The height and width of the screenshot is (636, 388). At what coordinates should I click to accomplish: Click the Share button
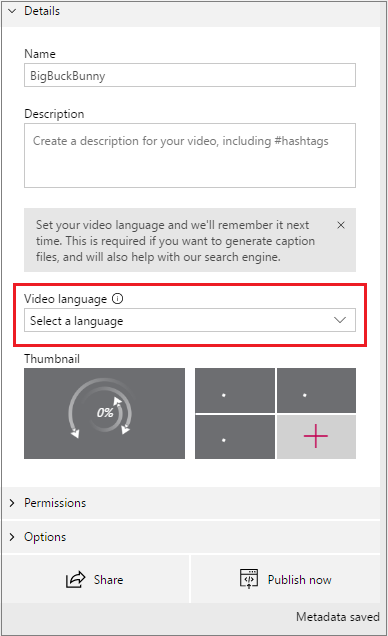click(95, 580)
